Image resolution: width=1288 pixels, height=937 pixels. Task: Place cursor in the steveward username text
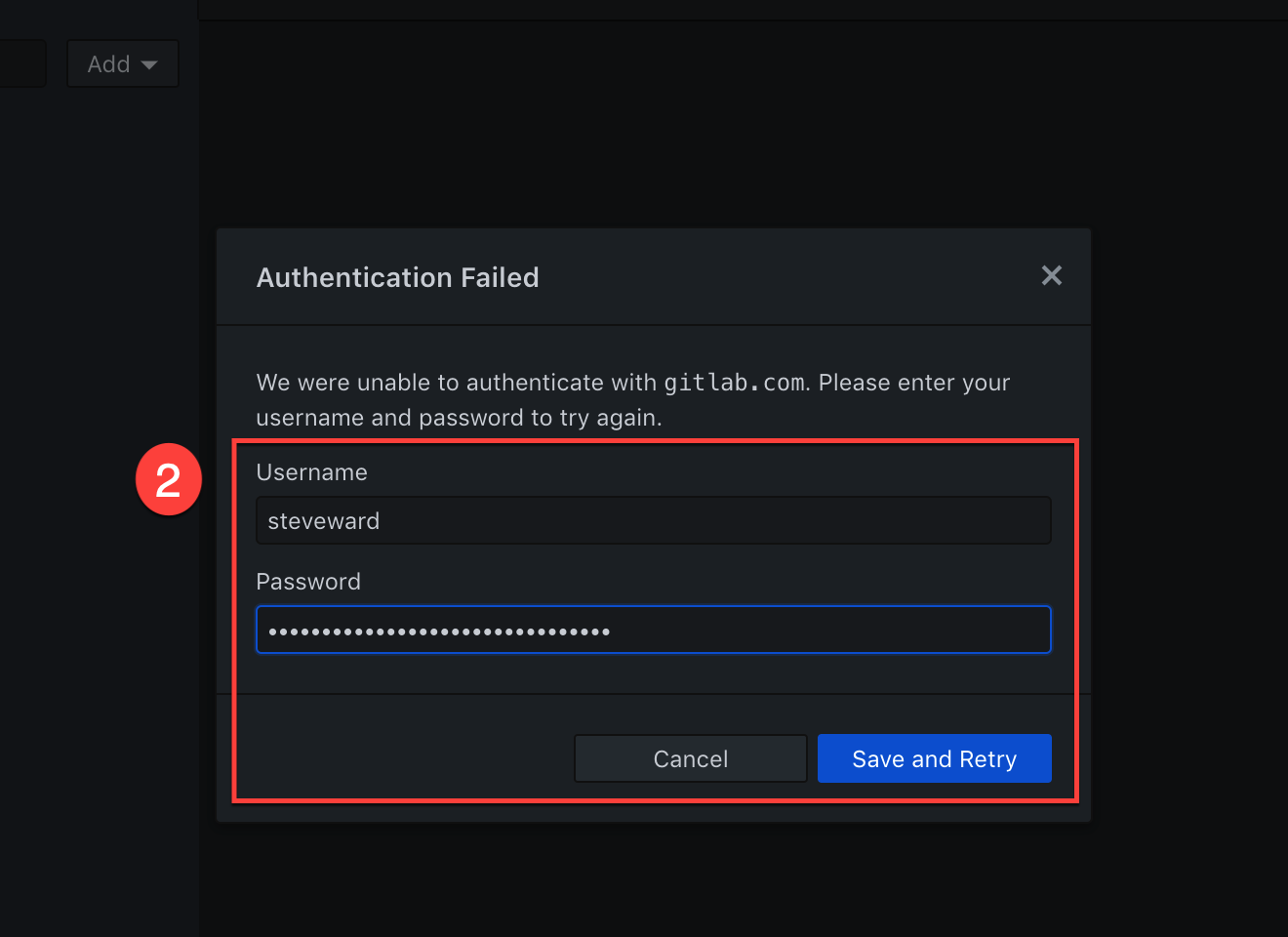point(323,521)
